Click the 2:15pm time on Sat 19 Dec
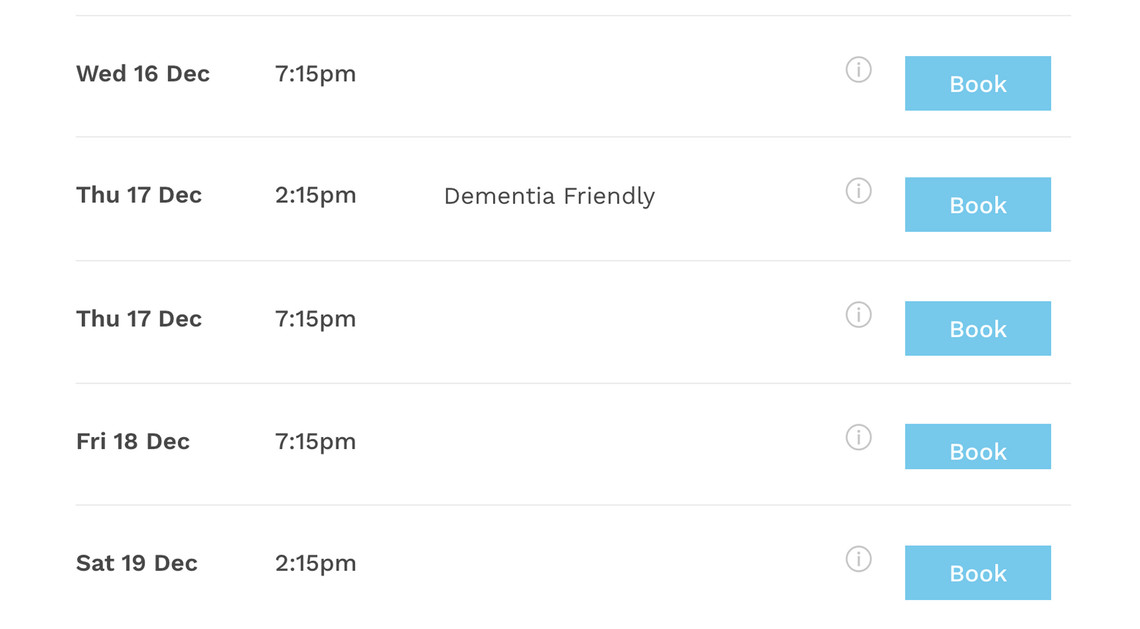1140x629 pixels. pyautogui.click(x=316, y=564)
